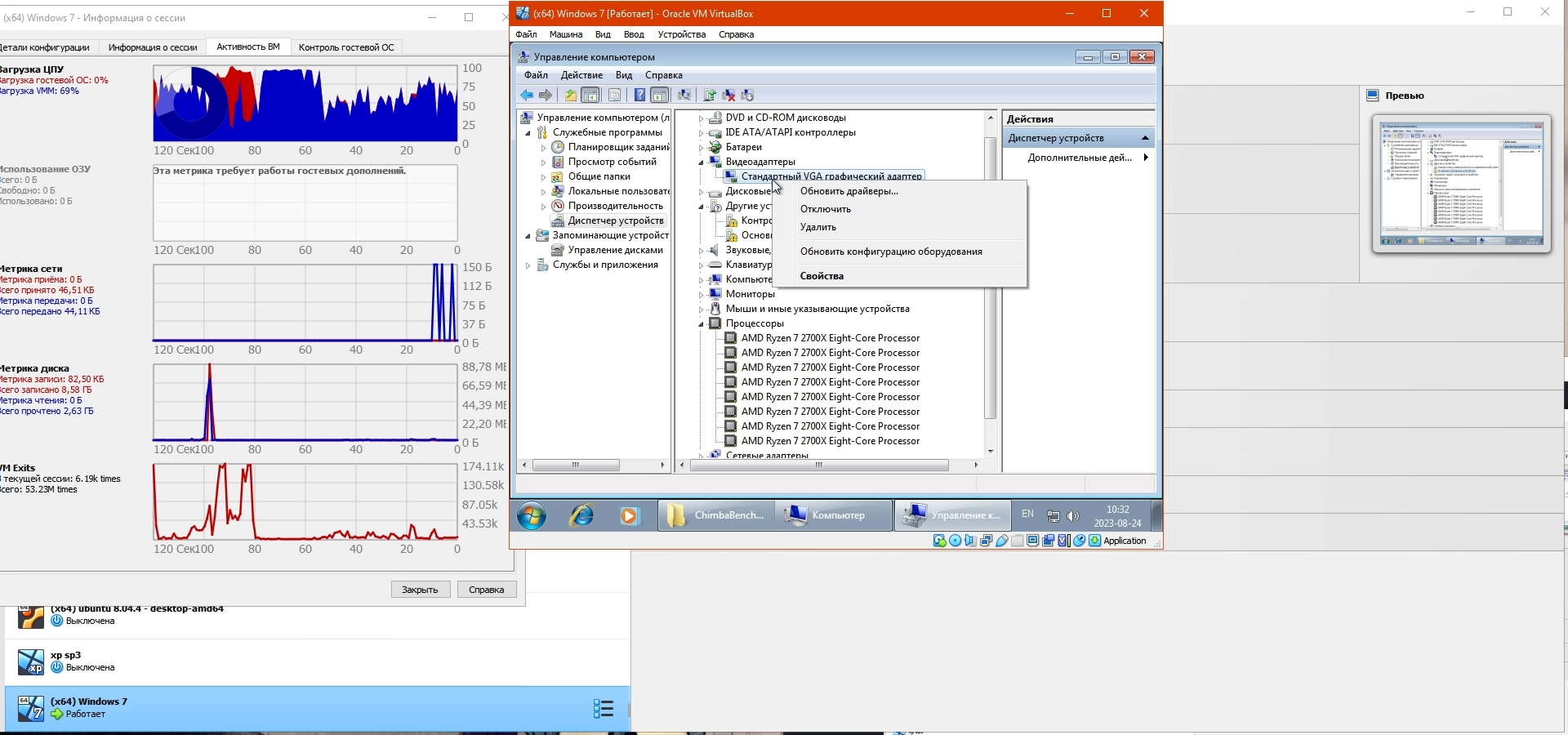The height and width of the screenshot is (735, 1568).
Task: Click the USB devices status bar icon
Action: click(x=1001, y=541)
